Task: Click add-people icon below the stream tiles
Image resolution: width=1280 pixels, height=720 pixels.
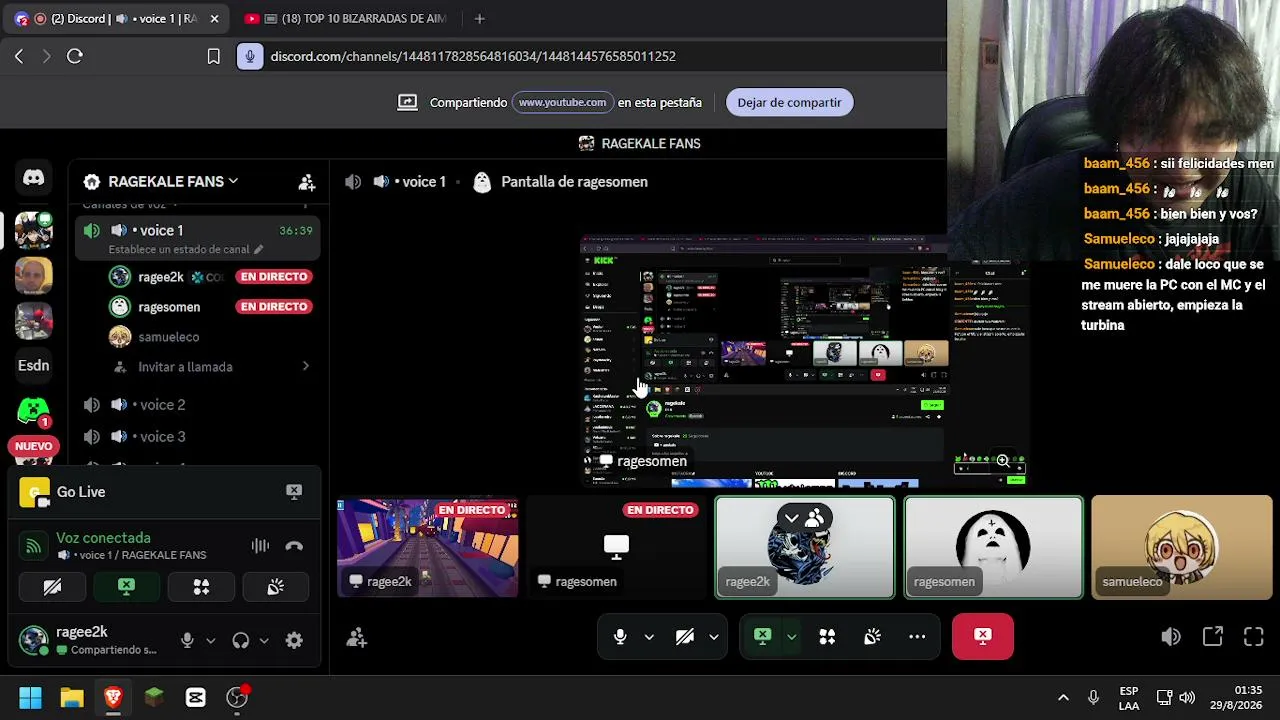Action: coord(357,638)
